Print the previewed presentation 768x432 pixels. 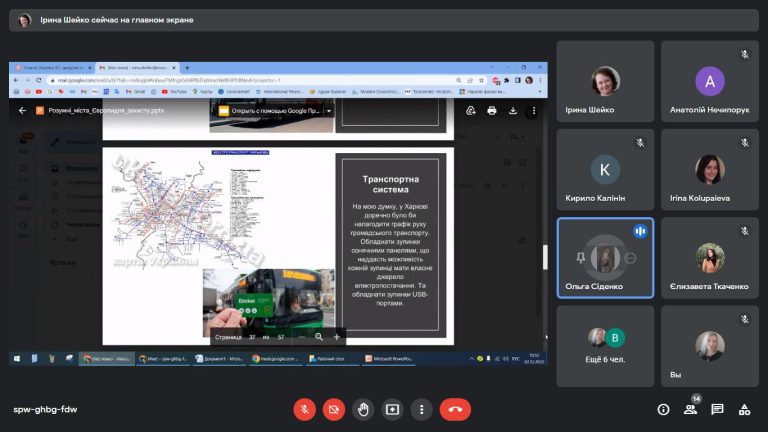tap(492, 111)
